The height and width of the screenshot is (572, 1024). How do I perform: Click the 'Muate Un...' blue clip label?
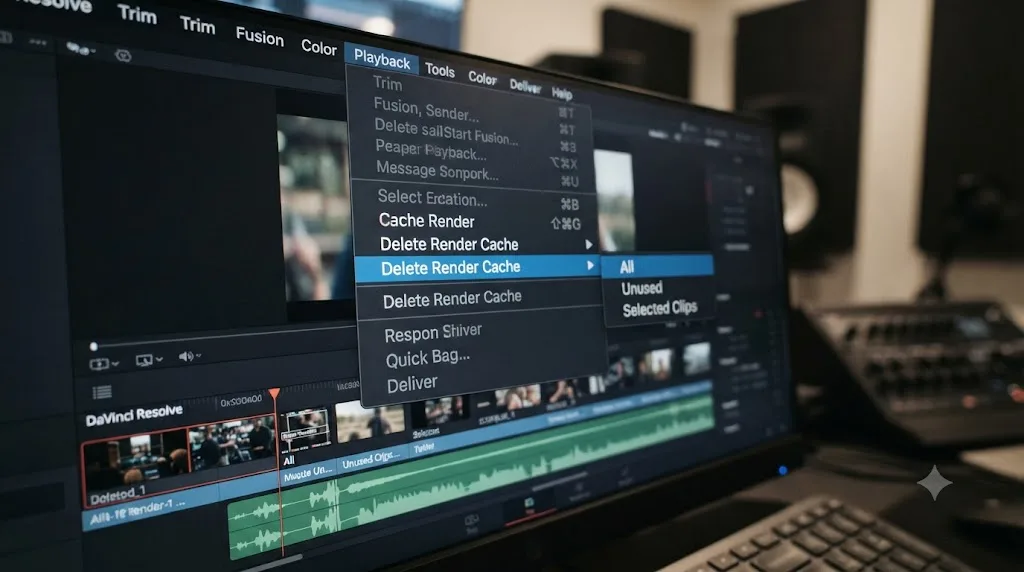click(x=307, y=474)
